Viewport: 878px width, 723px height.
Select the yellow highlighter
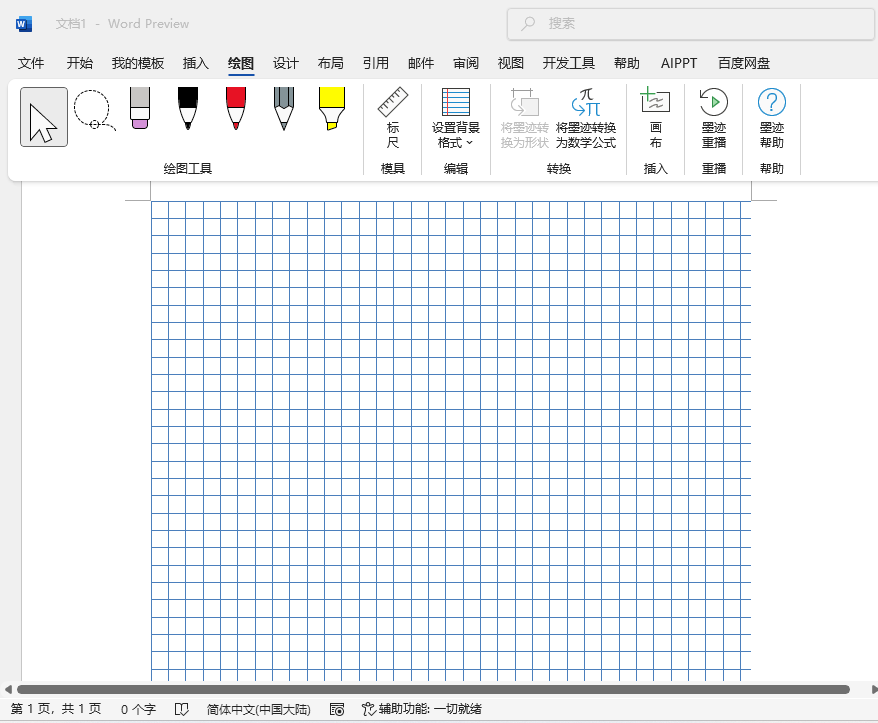click(331, 108)
